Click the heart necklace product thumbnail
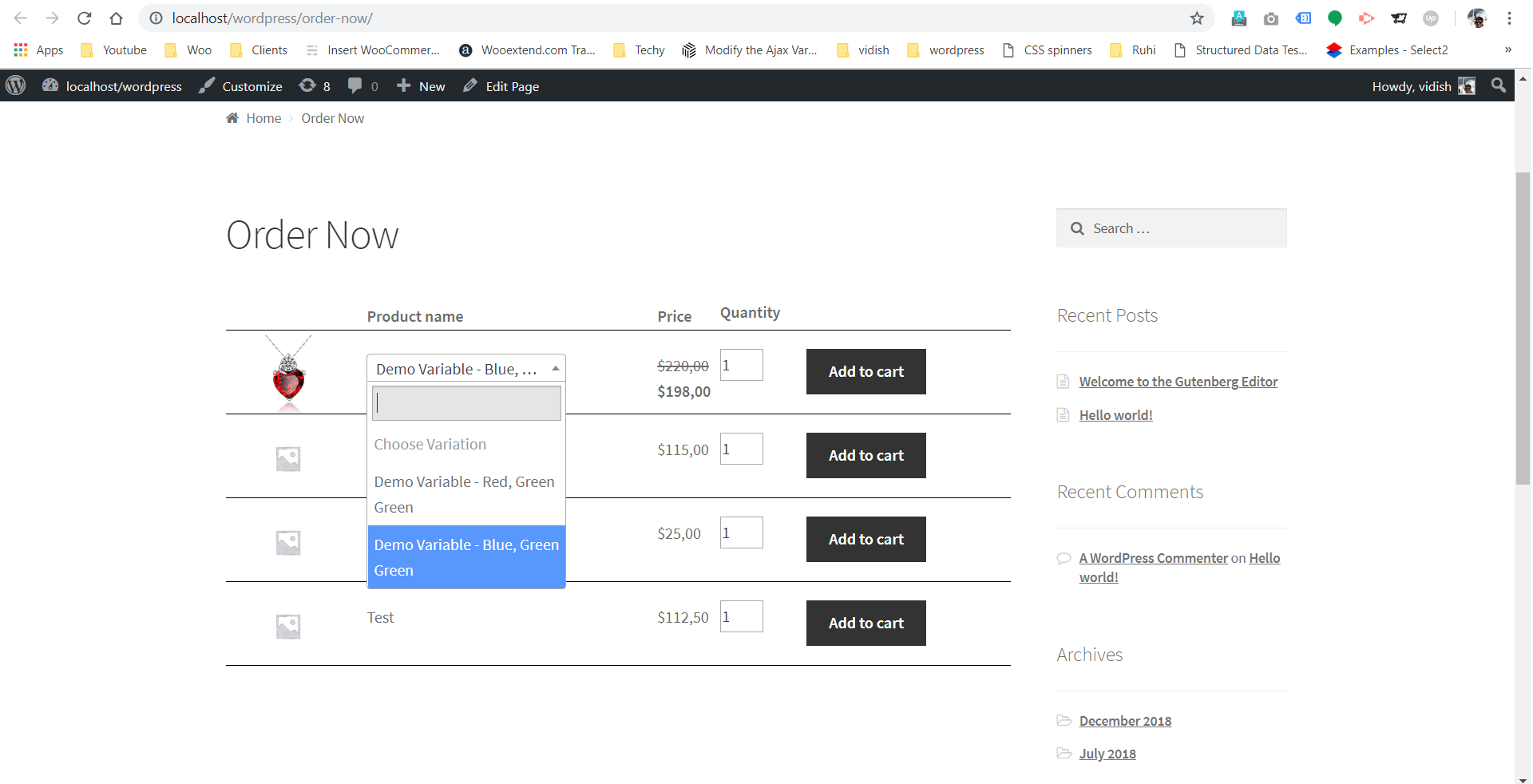The width and height of the screenshot is (1533, 784). [288, 372]
